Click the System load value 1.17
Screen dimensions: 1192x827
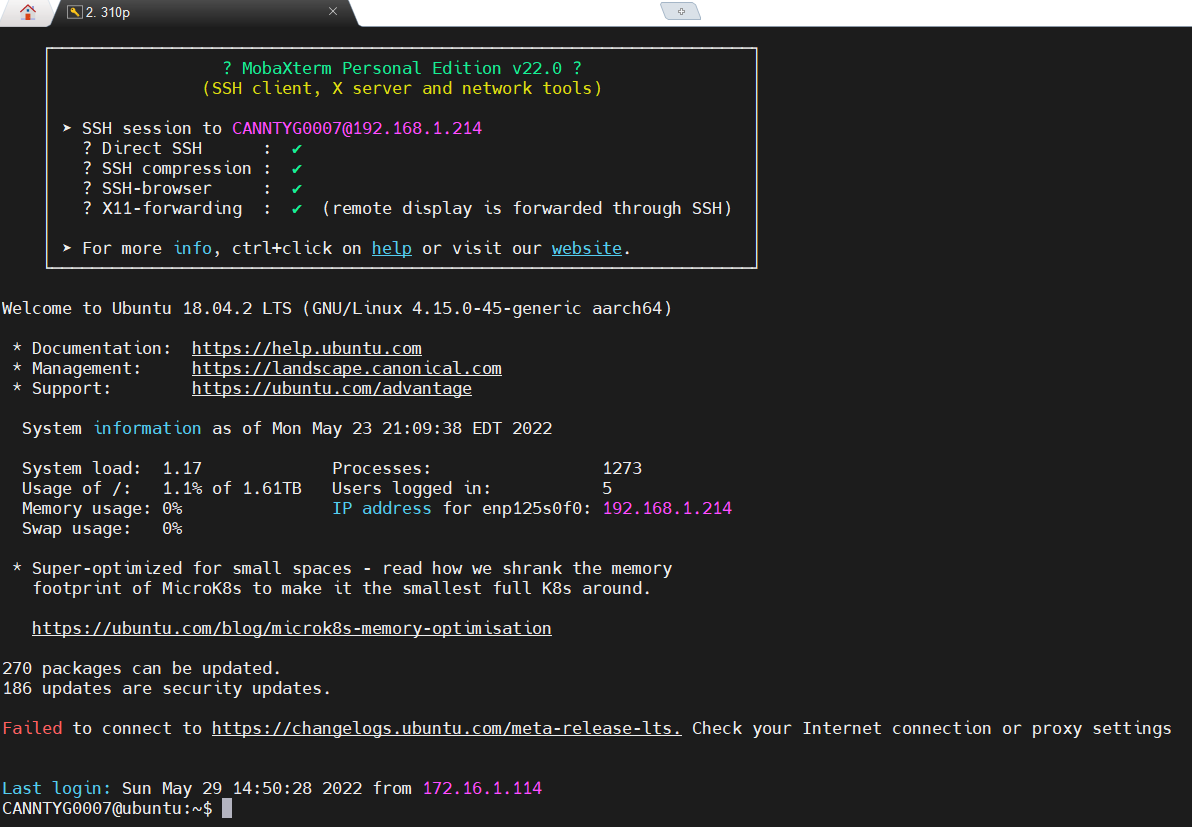click(182, 468)
